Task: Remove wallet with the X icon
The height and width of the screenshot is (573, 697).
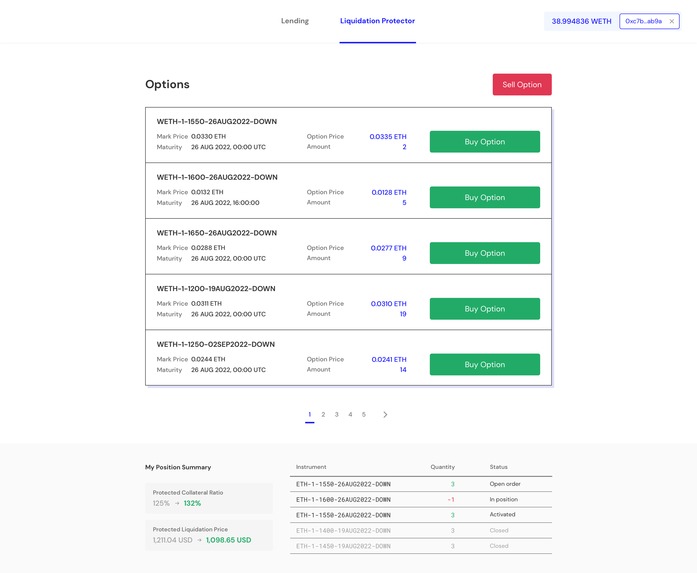Action: (x=671, y=21)
